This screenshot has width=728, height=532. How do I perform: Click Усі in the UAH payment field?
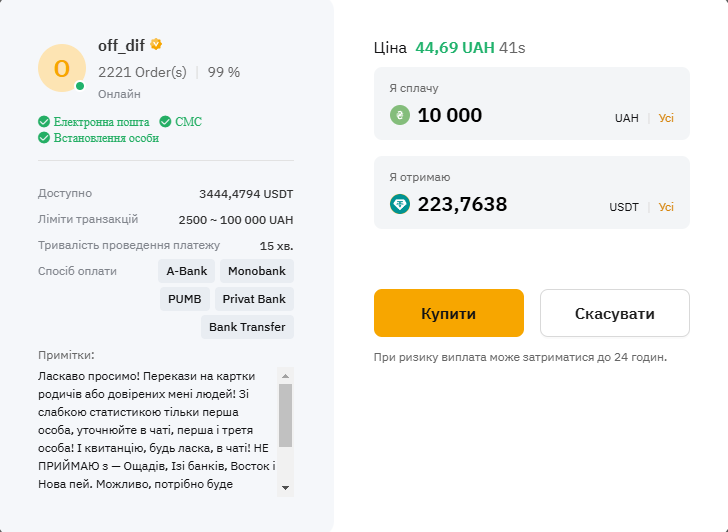click(x=666, y=118)
